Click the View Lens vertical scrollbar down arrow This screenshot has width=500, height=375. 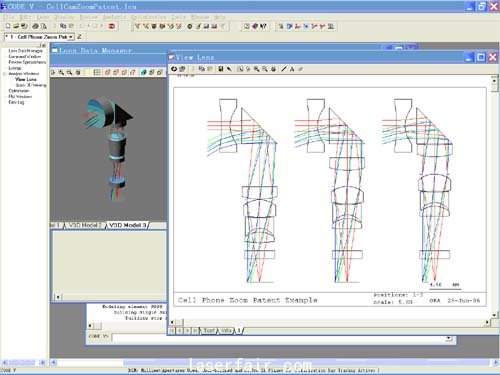(494, 315)
